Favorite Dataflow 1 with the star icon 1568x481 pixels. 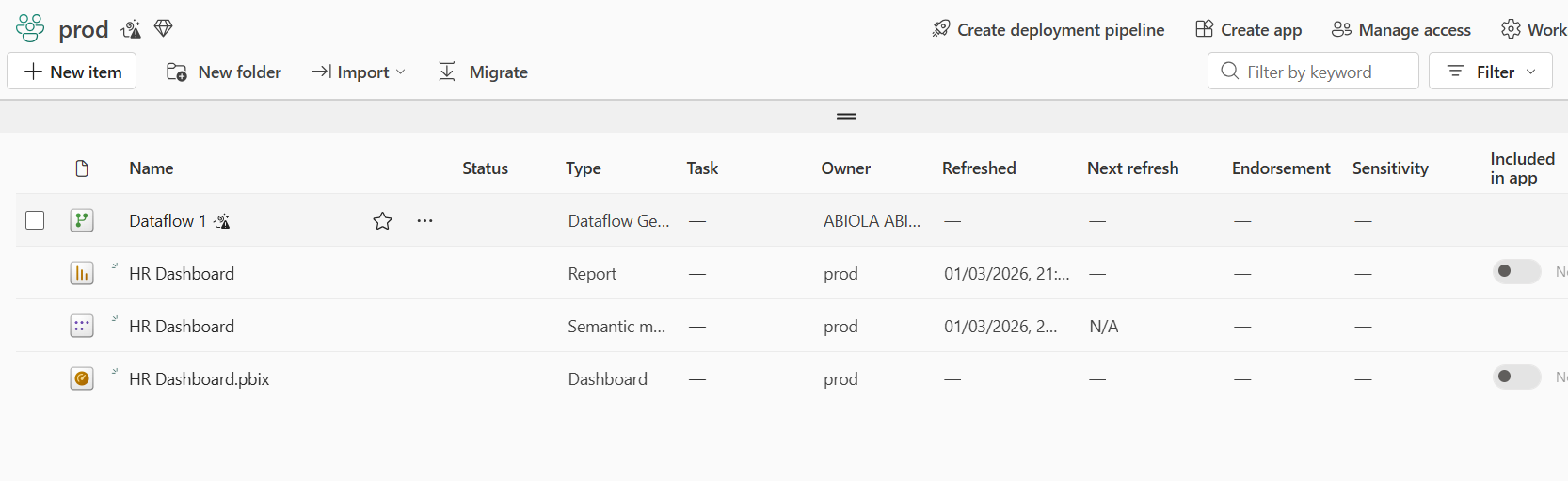382,221
